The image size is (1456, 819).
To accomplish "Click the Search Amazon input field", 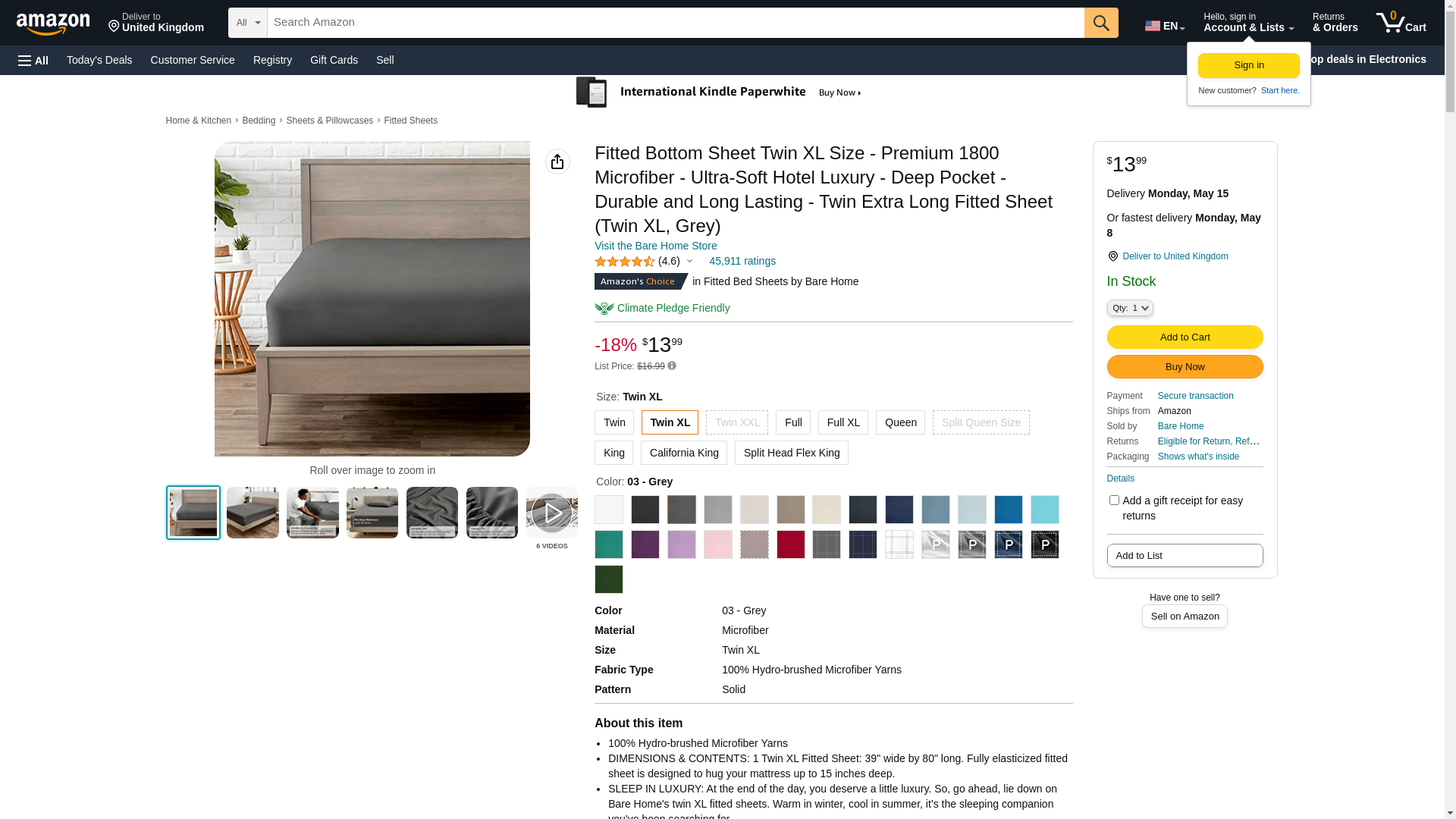I will click(x=675, y=23).
